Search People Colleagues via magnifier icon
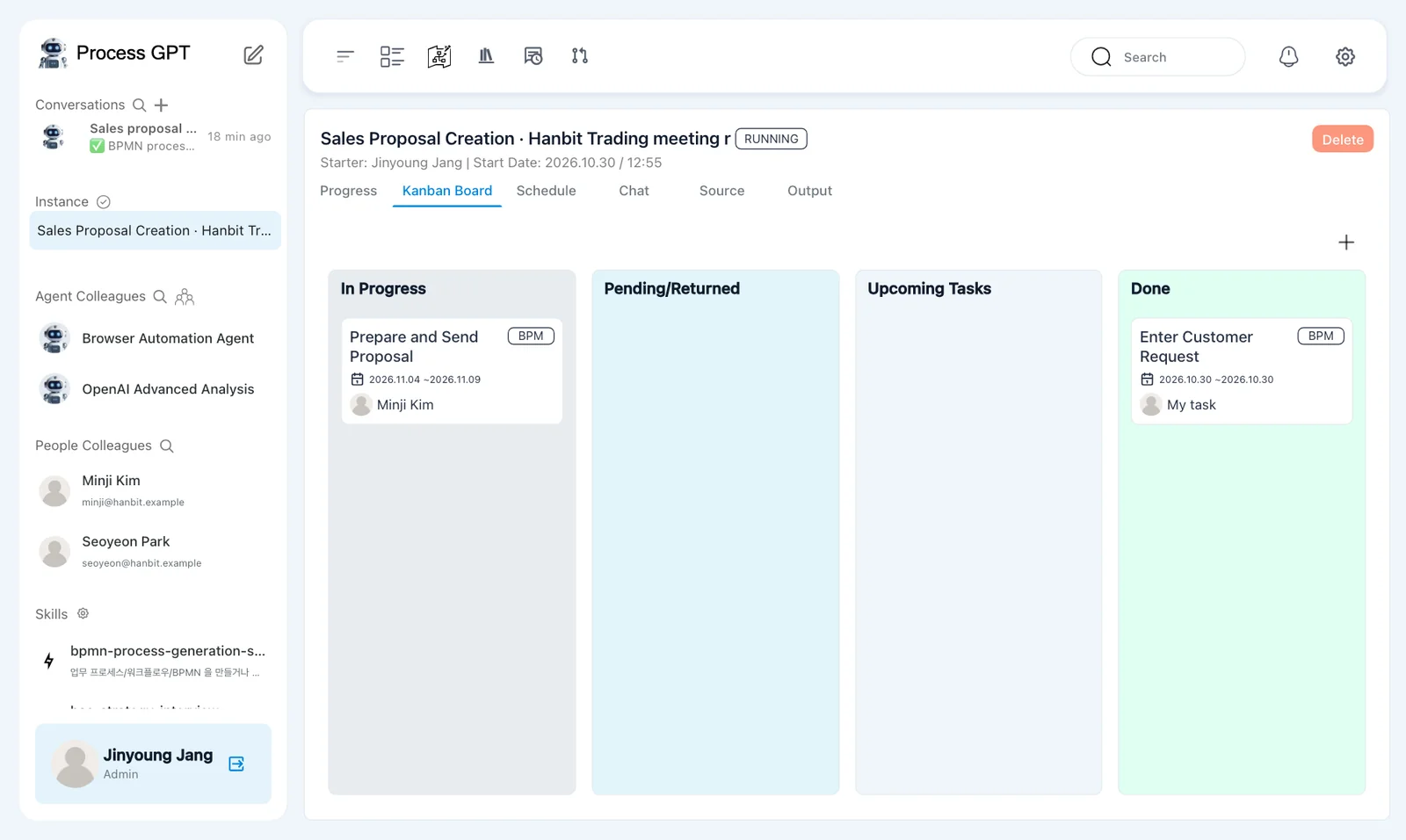 [167, 445]
